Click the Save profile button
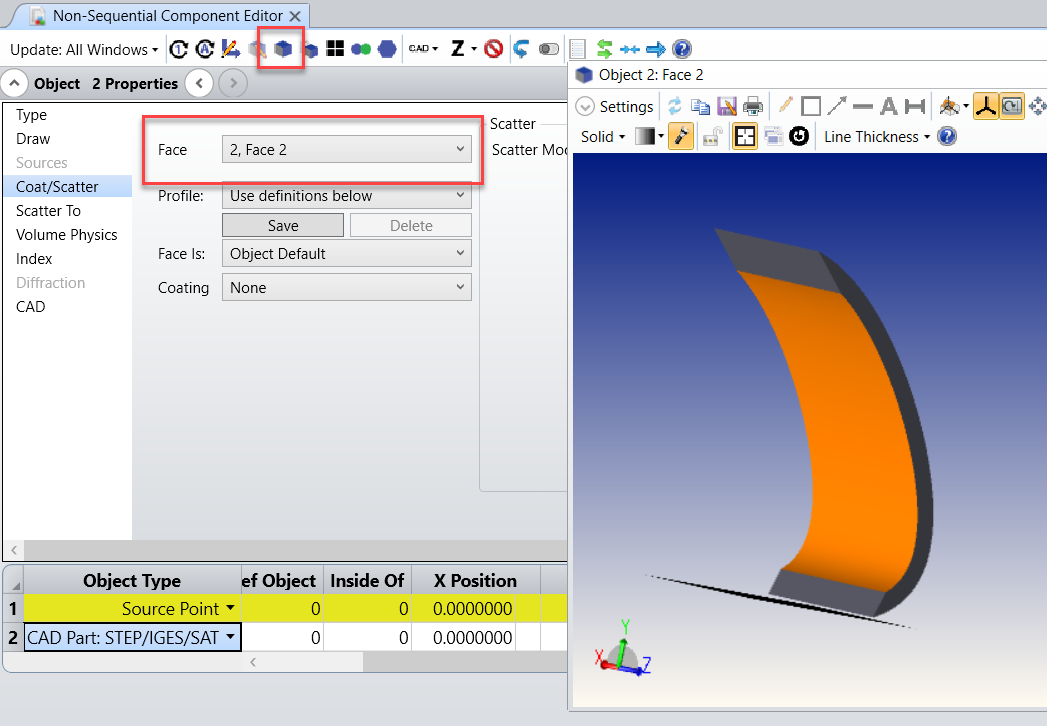Screen dimensions: 1047x726 (x=283, y=226)
